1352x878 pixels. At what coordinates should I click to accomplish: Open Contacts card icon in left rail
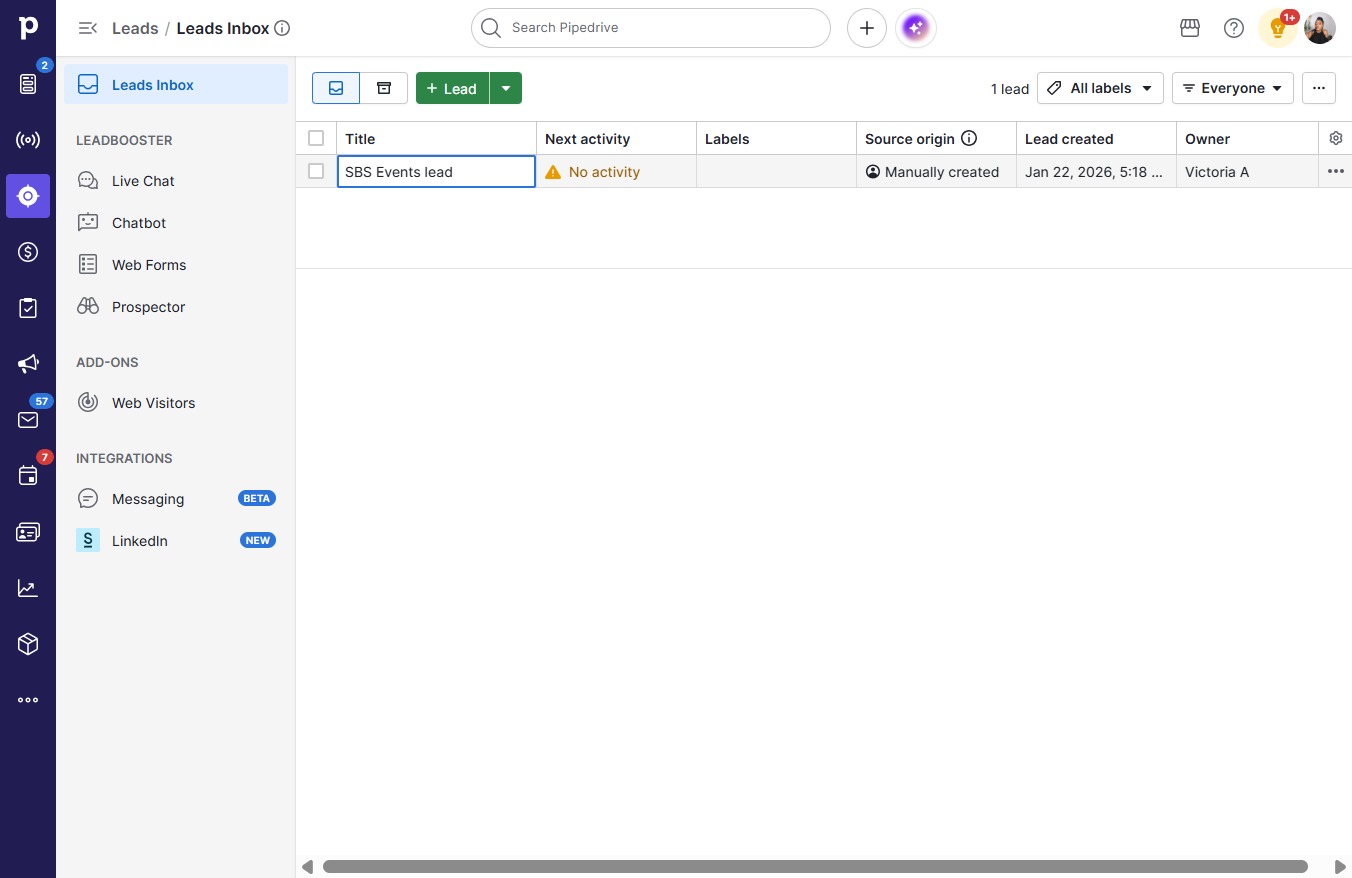[28, 532]
